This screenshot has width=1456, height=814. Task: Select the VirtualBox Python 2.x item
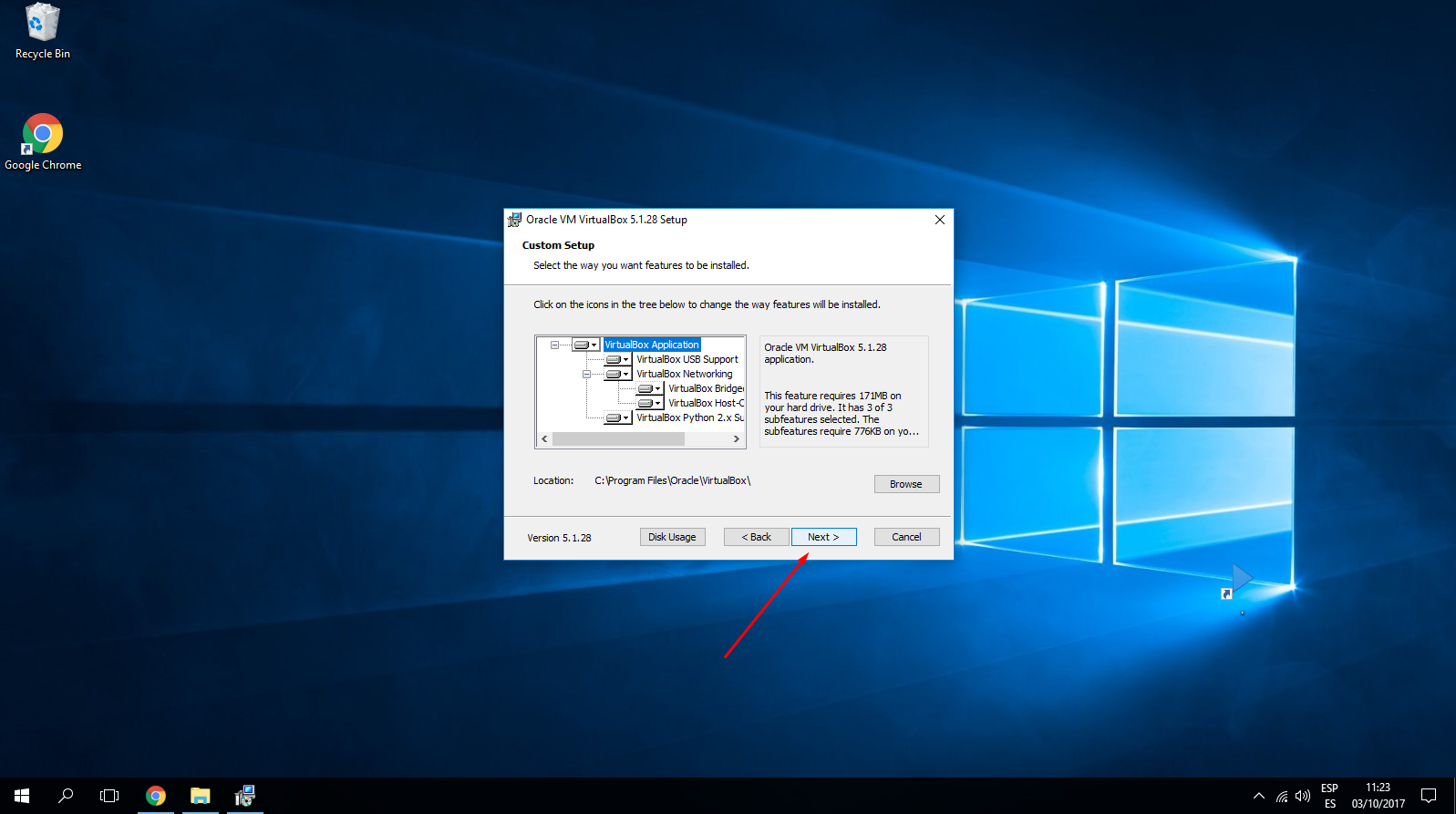(x=689, y=417)
